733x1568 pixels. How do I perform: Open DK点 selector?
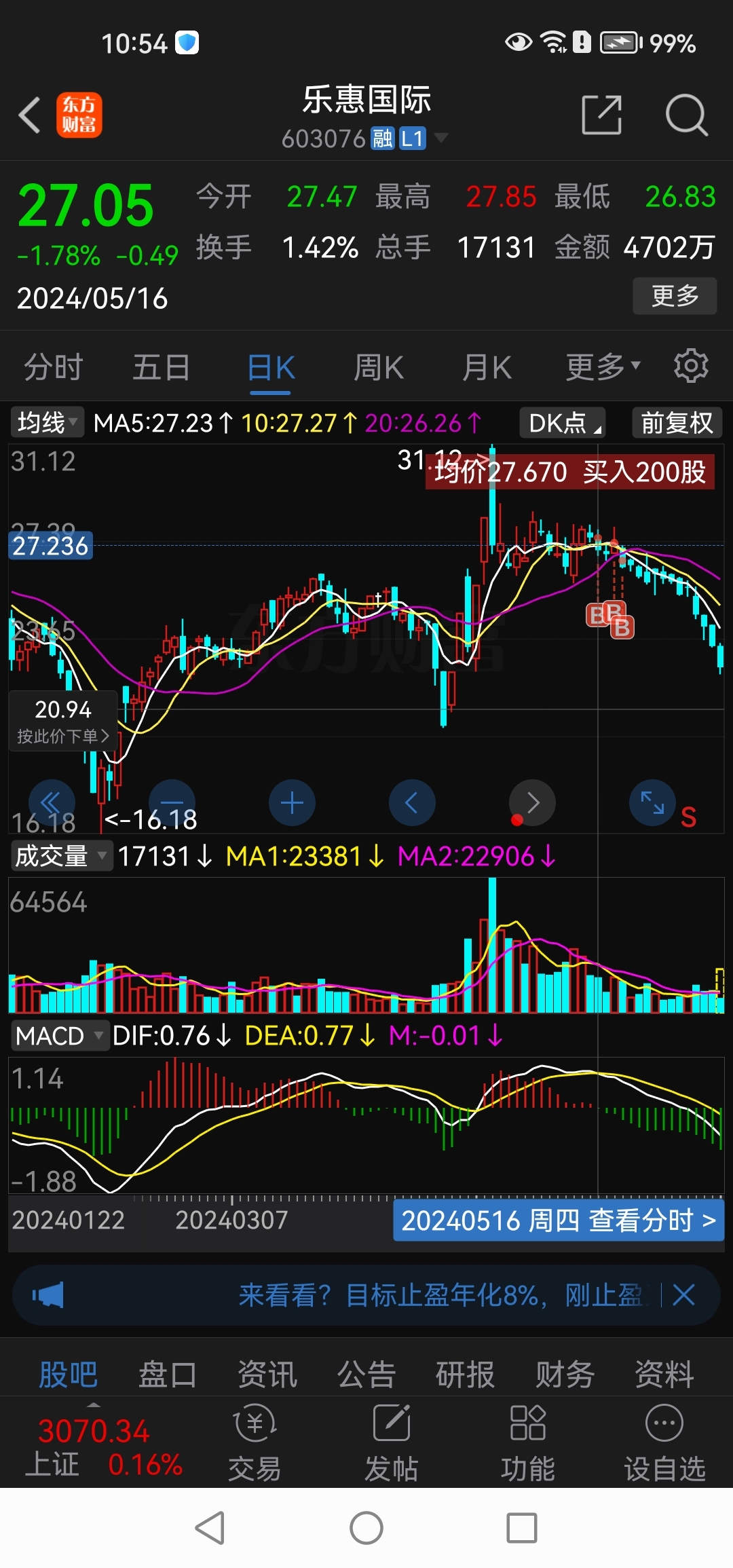tap(563, 423)
